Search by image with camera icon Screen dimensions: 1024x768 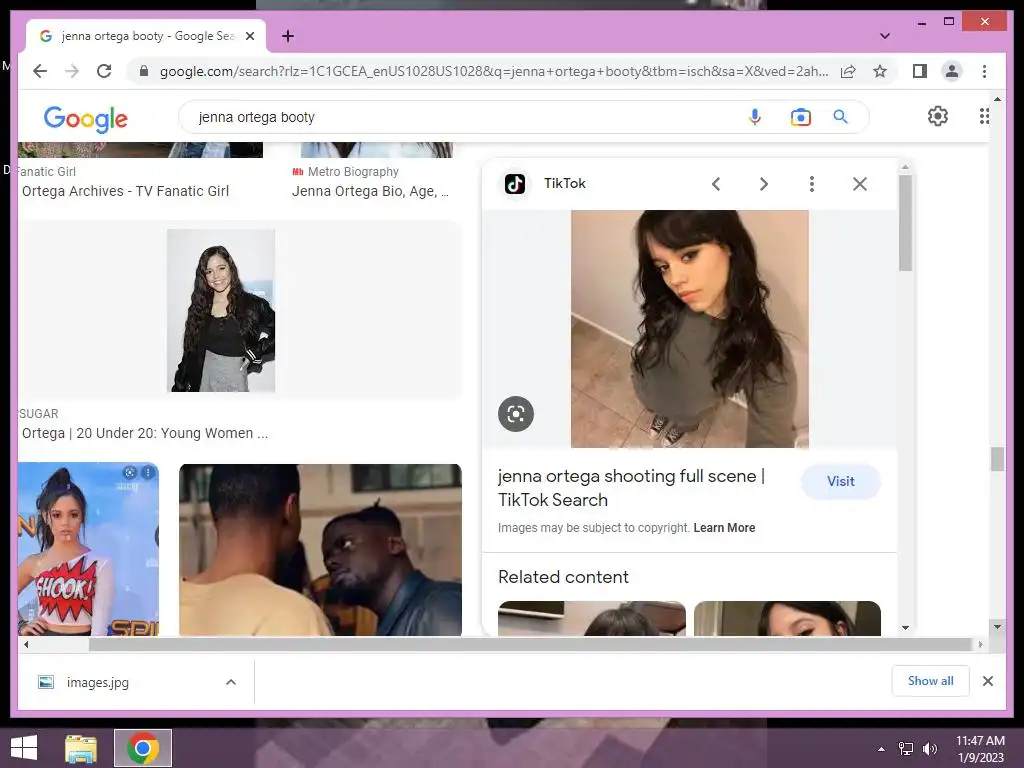coord(801,117)
